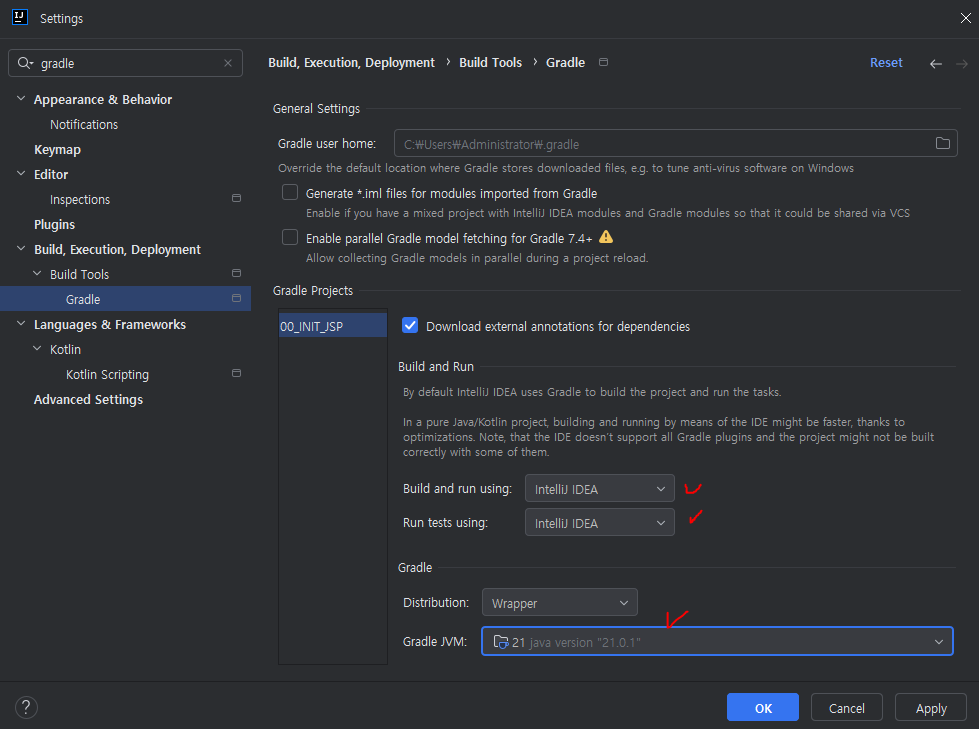Click OK to confirm settings
Viewport: 979px width, 729px height.
763,708
